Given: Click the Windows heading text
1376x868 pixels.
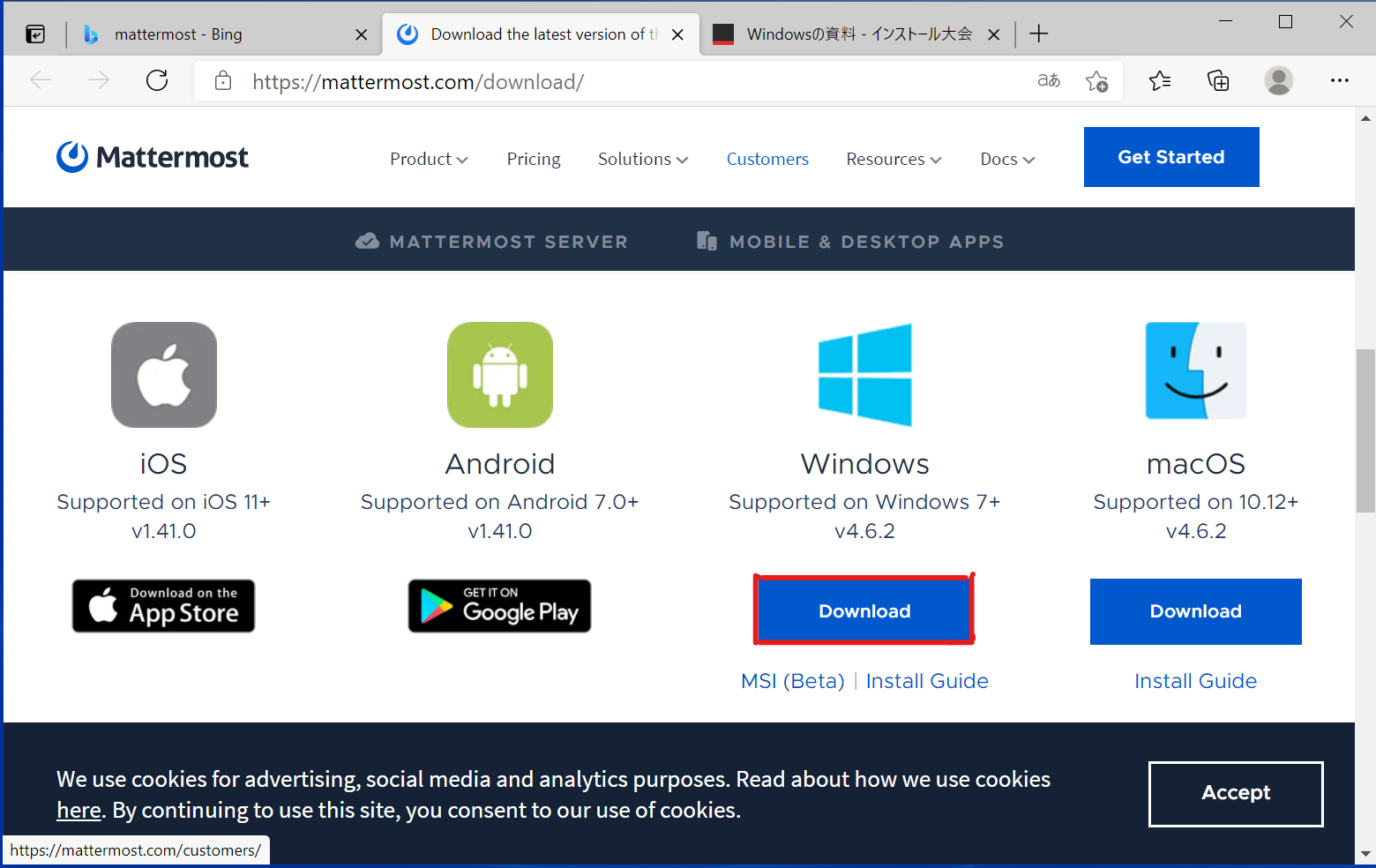Looking at the screenshot, I should [865, 464].
